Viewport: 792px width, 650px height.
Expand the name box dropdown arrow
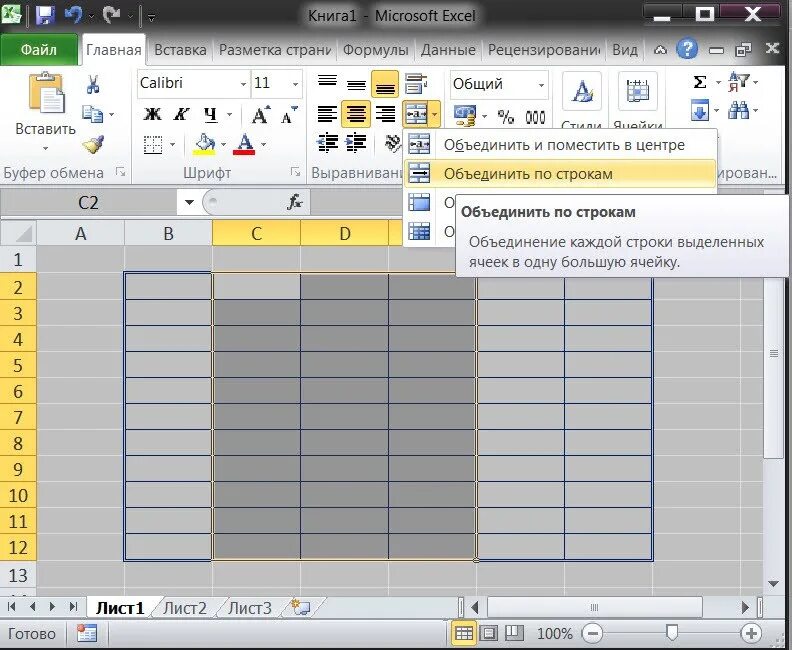189,203
